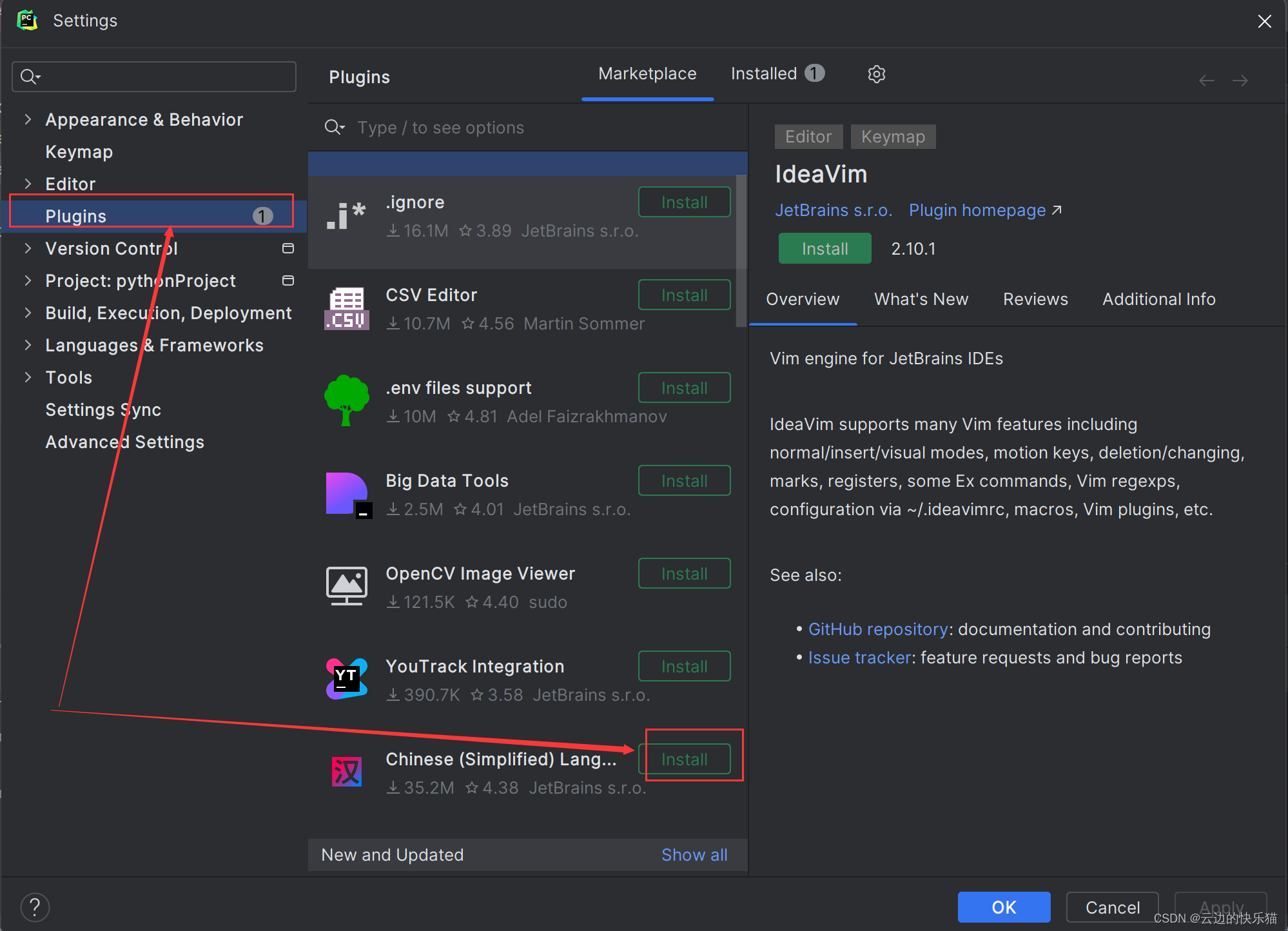
Task: Open the Reviews tab for IdeaVim
Action: pyautogui.click(x=1035, y=299)
